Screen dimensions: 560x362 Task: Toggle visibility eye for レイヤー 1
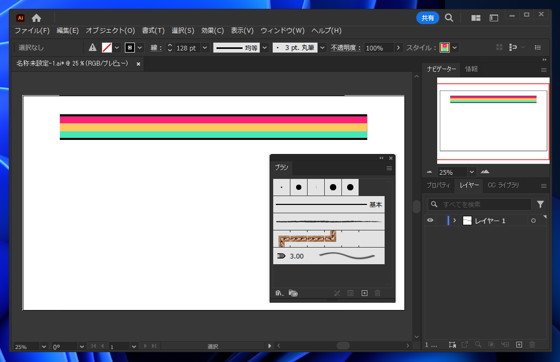[x=430, y=220]
